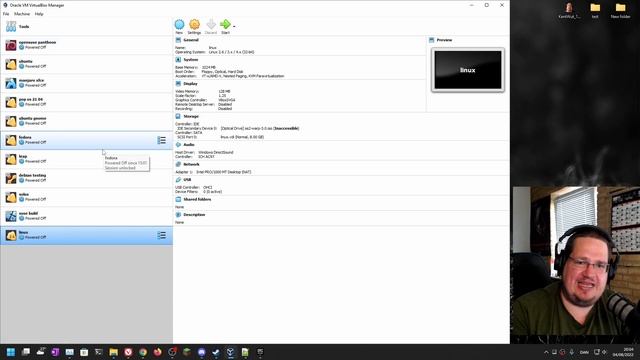Select Tools at the top of the sidebar
Image resolution: width=640 pixels, height=360 pixels.
click(x=87, y=27)
